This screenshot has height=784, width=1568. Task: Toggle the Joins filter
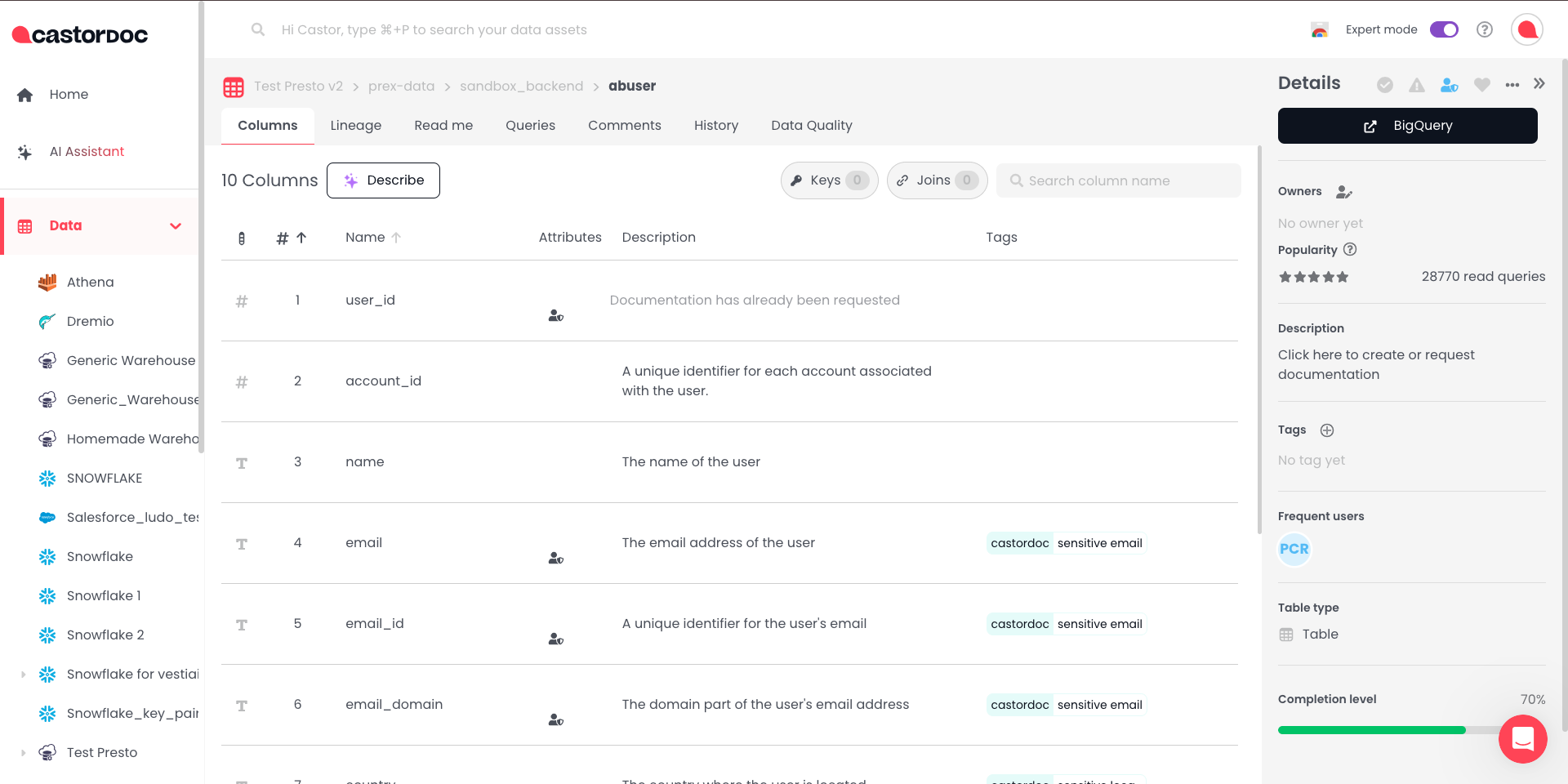(x=937, y=180)
